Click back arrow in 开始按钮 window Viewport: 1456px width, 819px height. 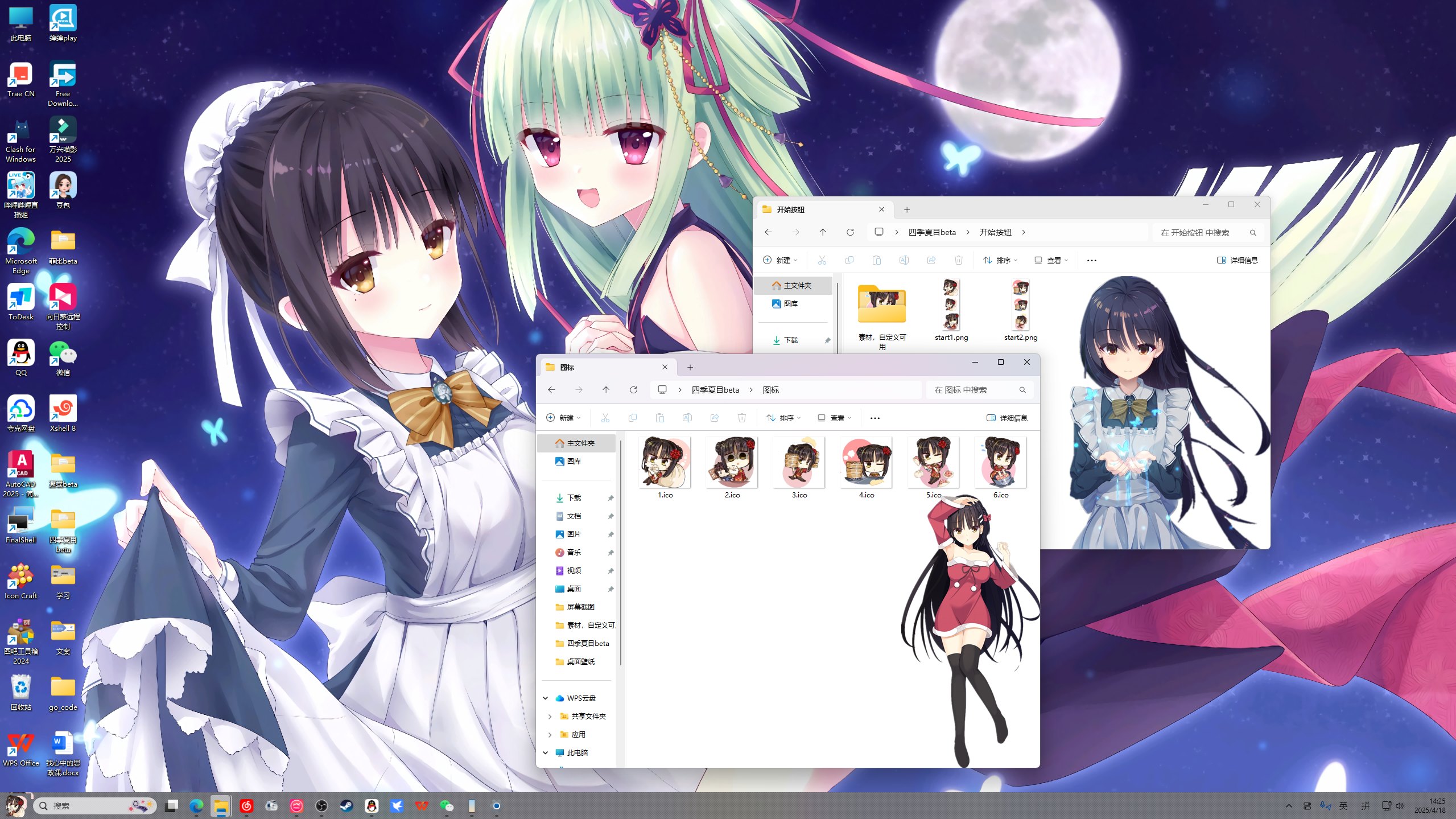coord(768,232)
